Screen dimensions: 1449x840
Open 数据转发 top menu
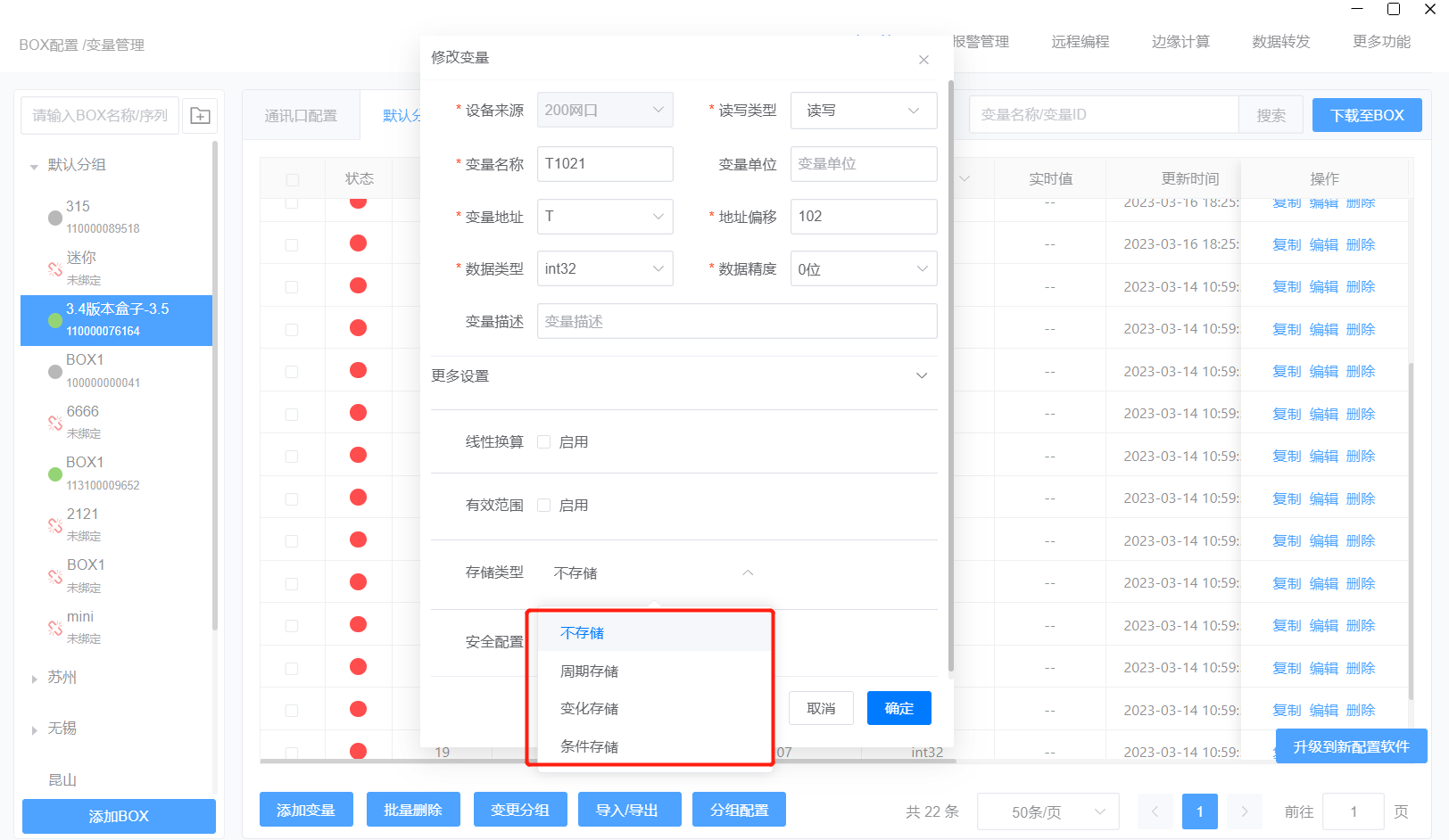1281,42
